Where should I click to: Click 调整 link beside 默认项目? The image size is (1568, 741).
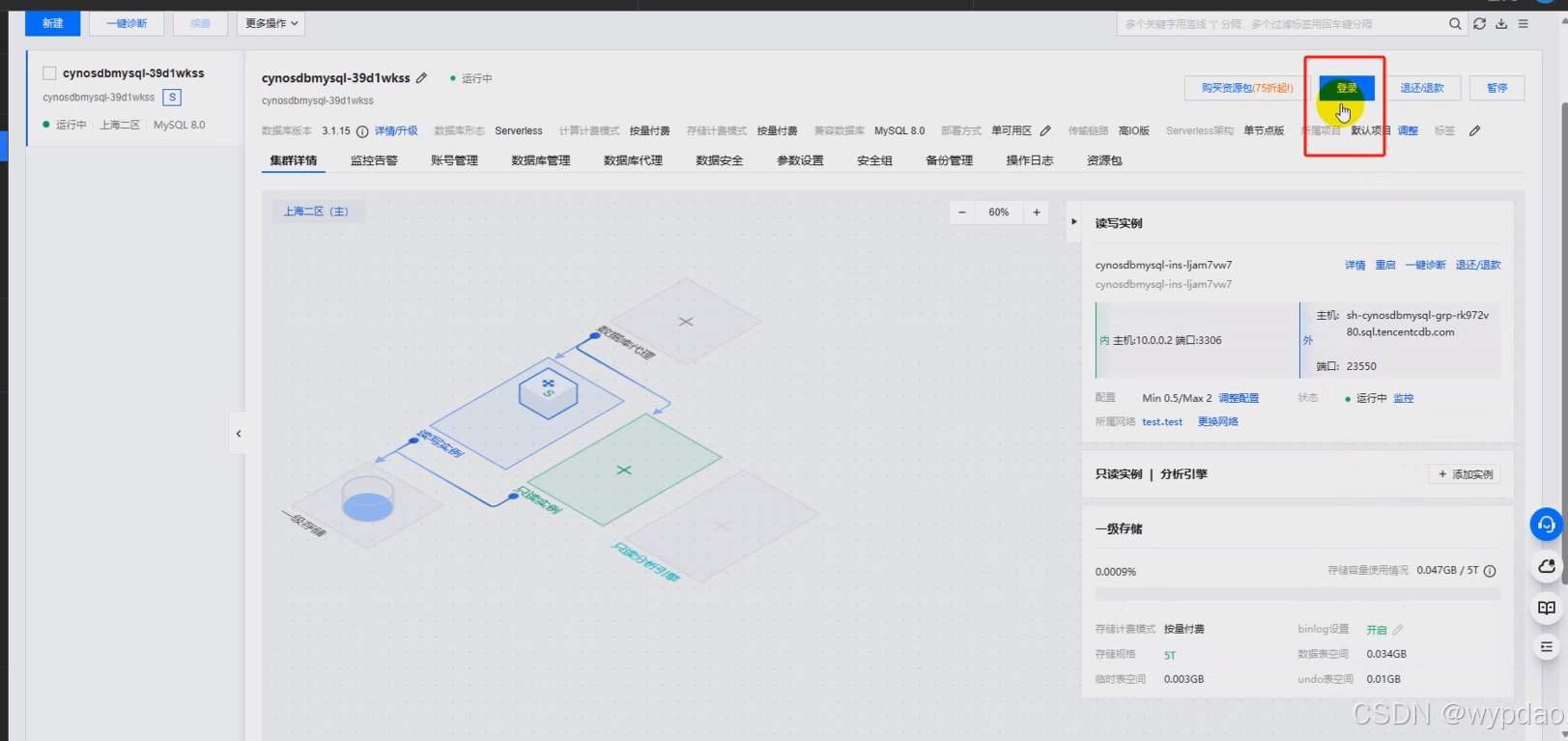(x=1408, y=131)
